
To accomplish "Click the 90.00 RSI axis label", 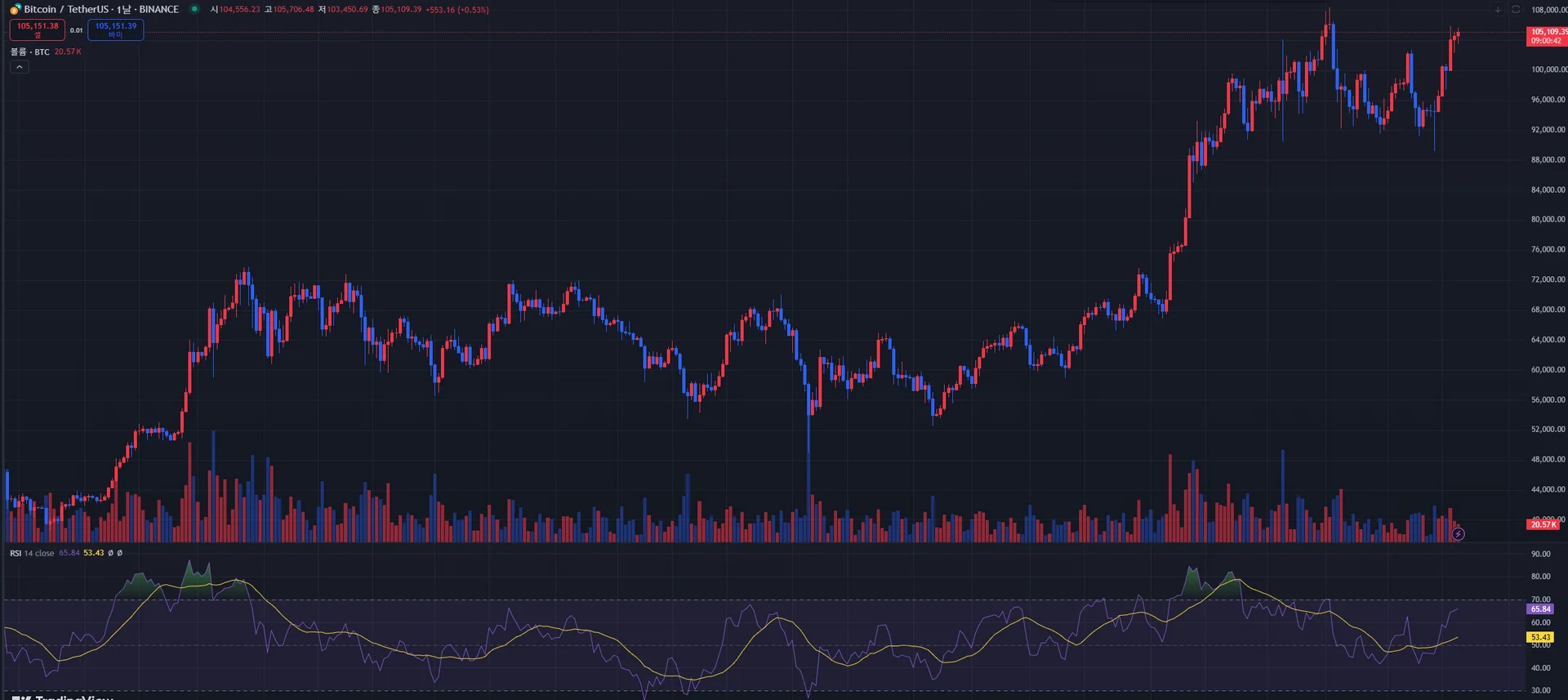I will tap(1540, 554).
